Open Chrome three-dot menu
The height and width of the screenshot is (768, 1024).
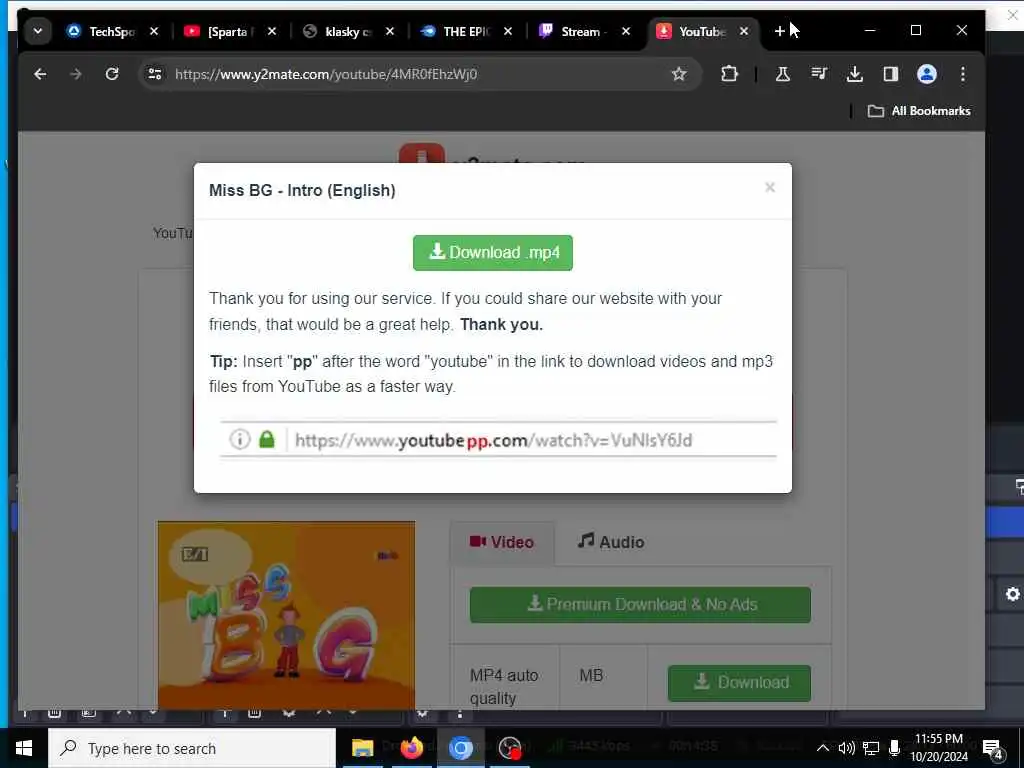pos(963,74)
